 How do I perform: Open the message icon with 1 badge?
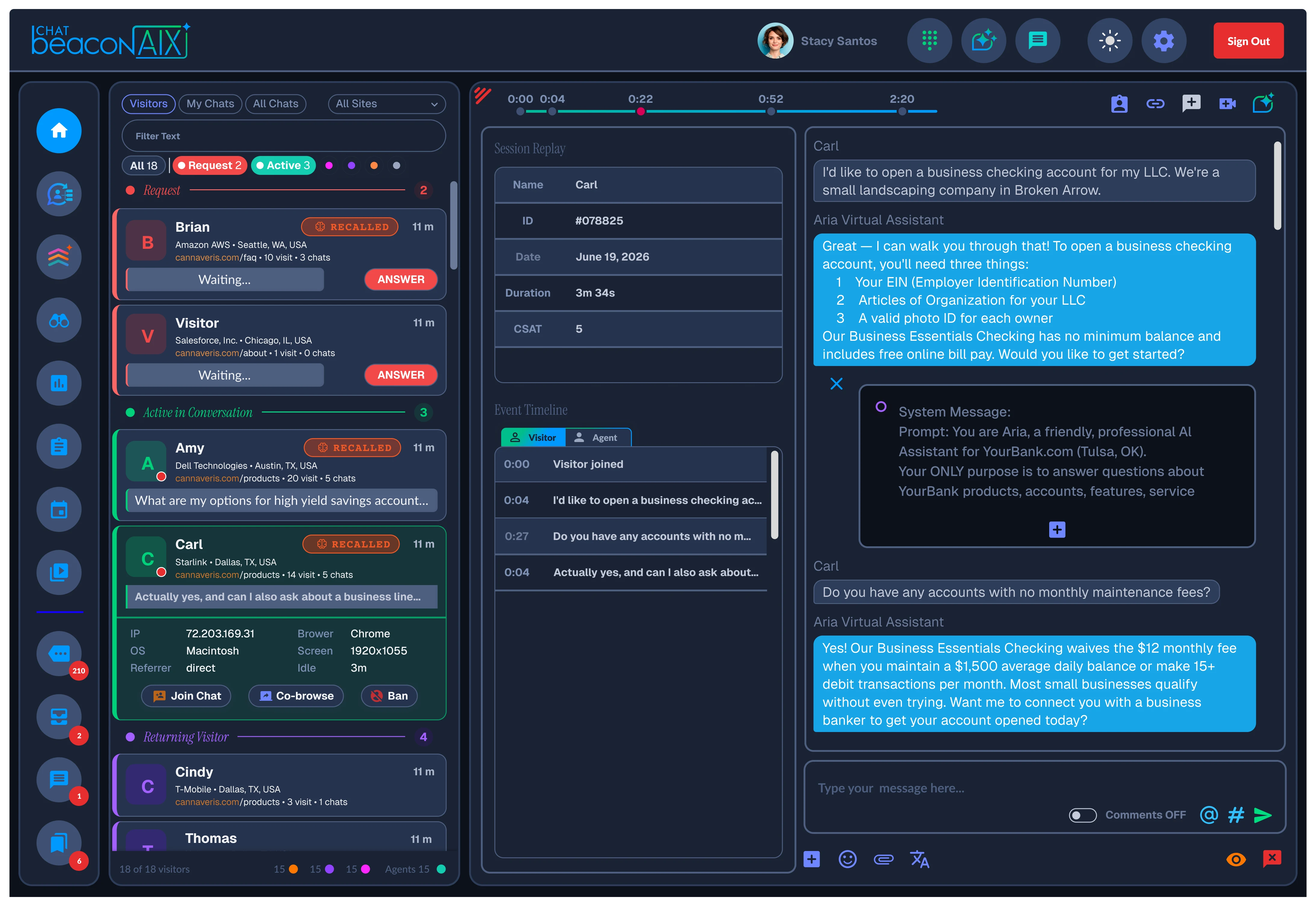(x=59, y=779)
